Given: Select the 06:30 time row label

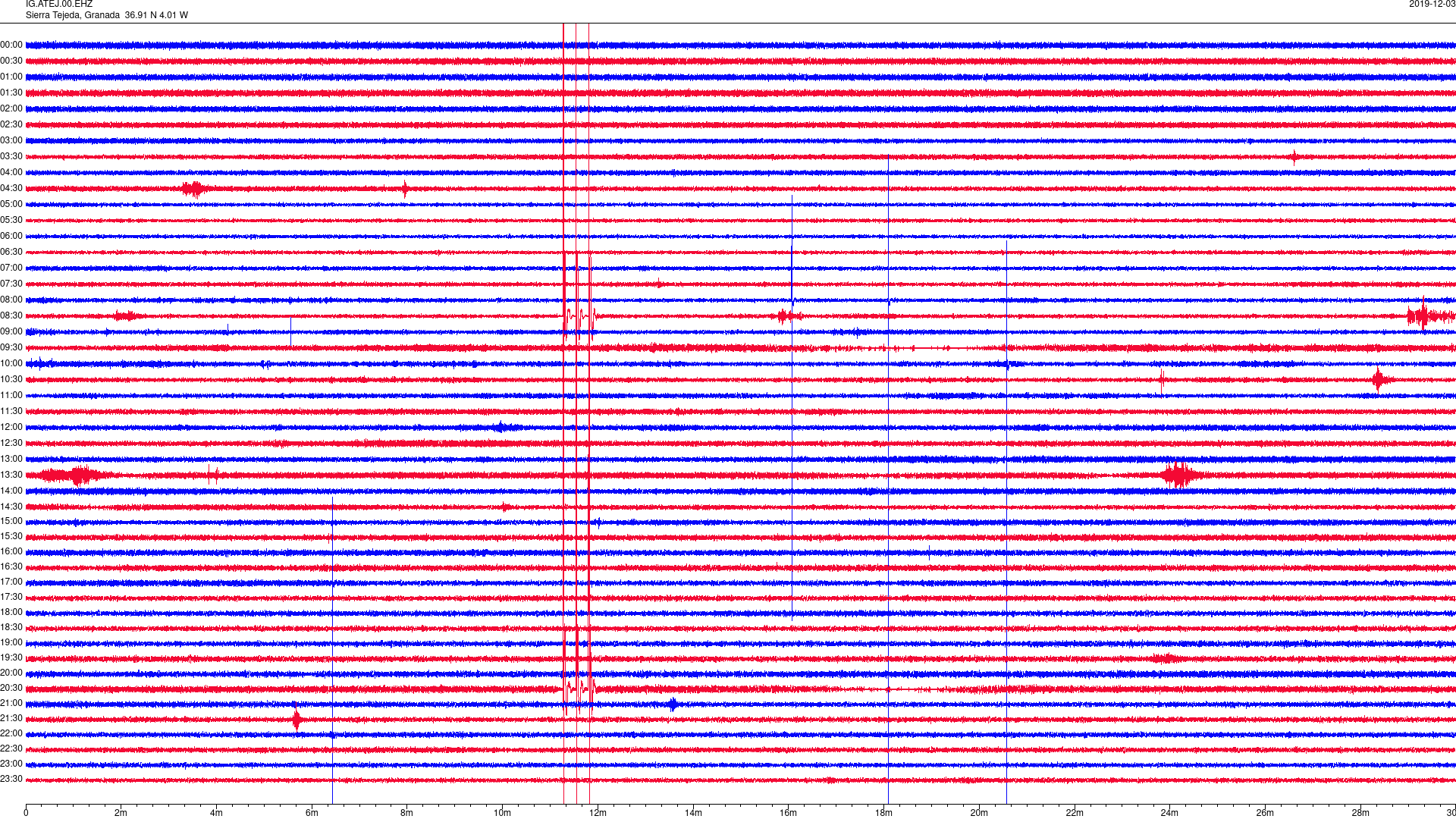Looking at the screenshot, I should 11,253.
